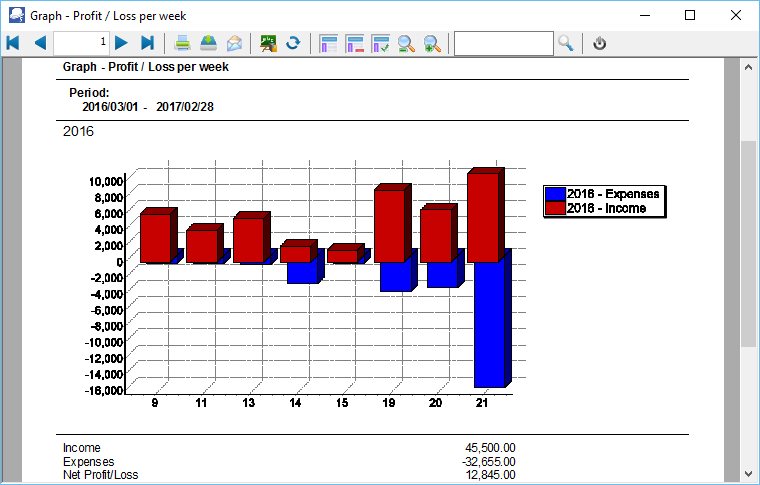Click the search magnifier button
The width and height of the screenshot is (760, 485).
click(x=566, y=43)
